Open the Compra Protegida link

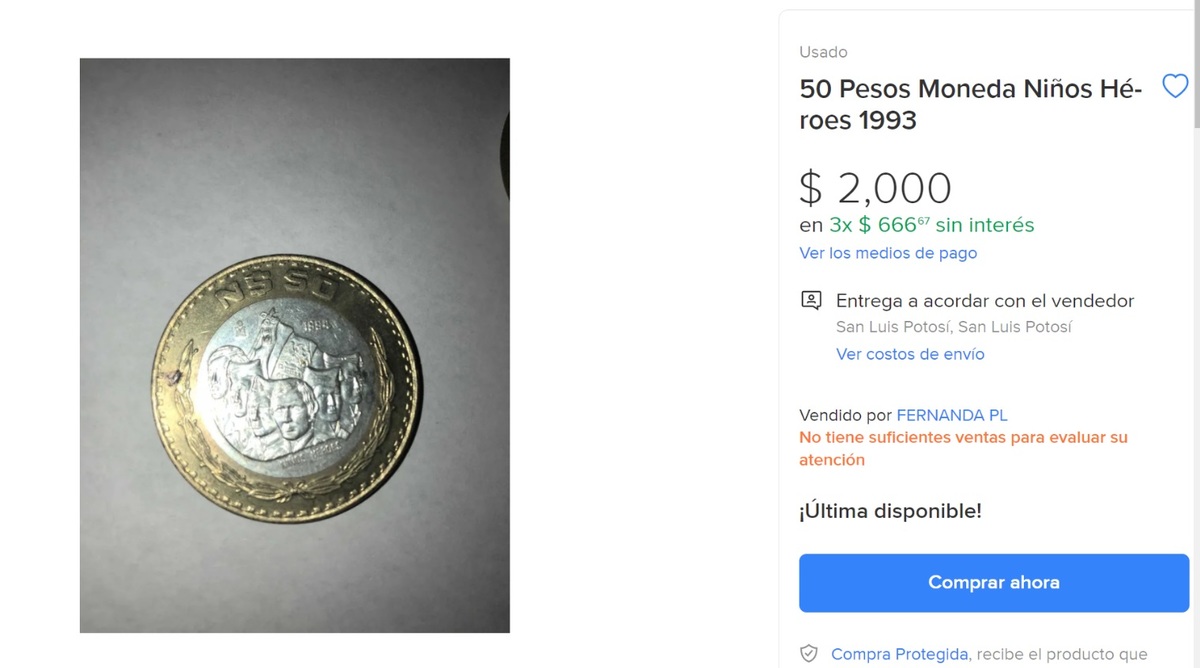click(x=899, y=654)
